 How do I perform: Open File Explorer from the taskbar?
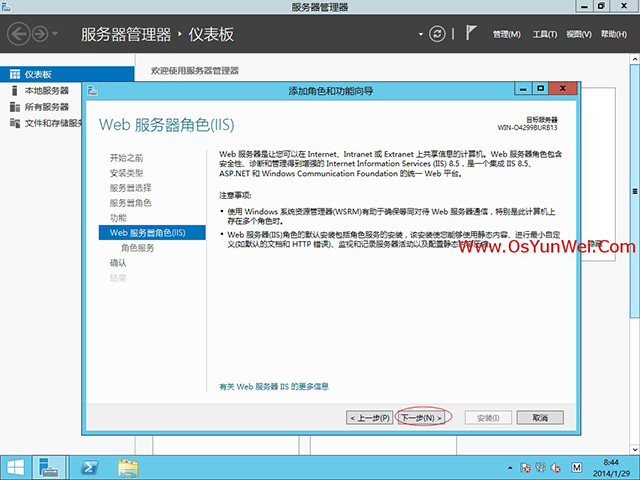pos(128,466)
